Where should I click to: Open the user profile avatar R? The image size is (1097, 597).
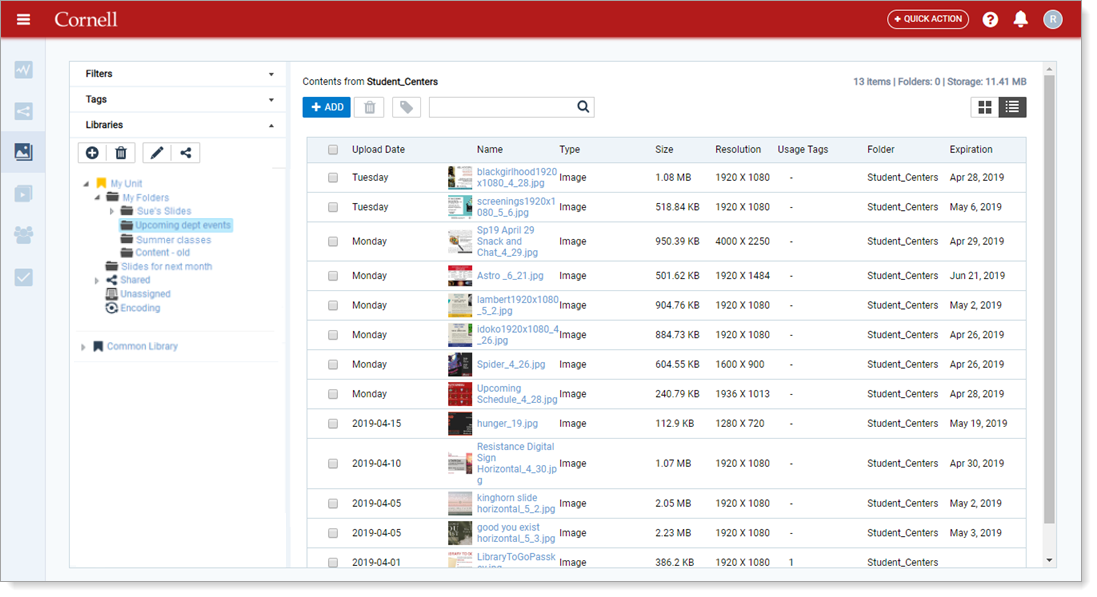coord(1052,20)
